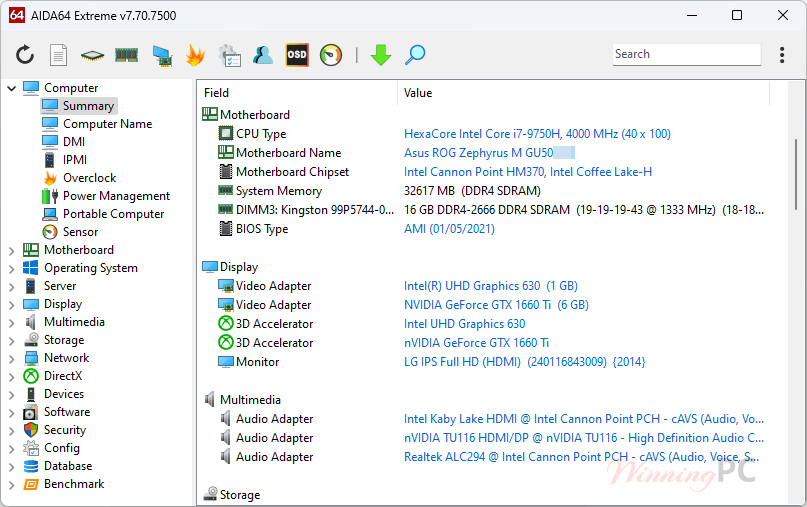
Task: Open NVIDIA GeForce GTX 1660 Ti (6 GB) link
Action: point(496,305)
